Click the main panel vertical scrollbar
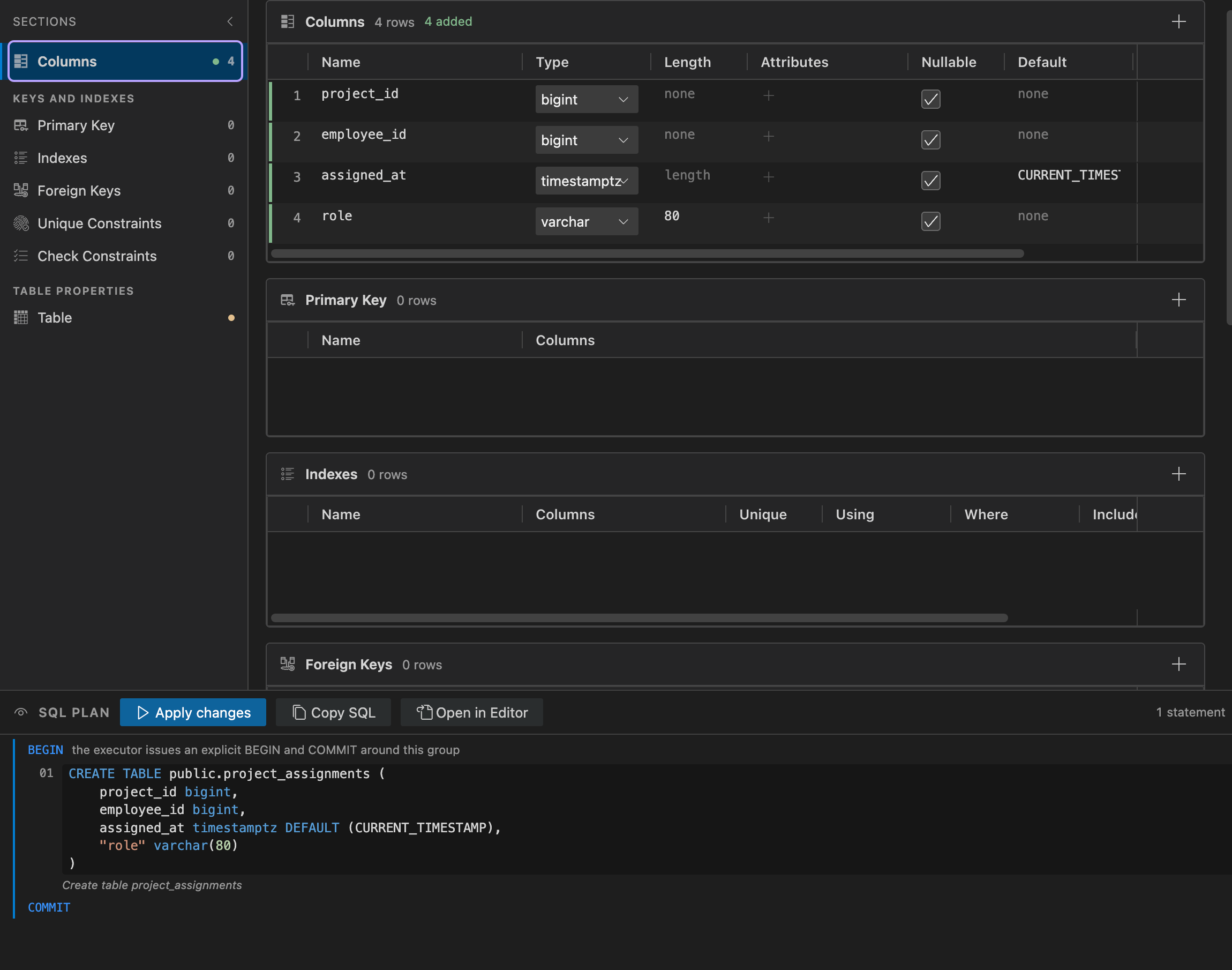Image resolution: width=1232 pixels, height=970 pixels. (x=1229, y=168)
